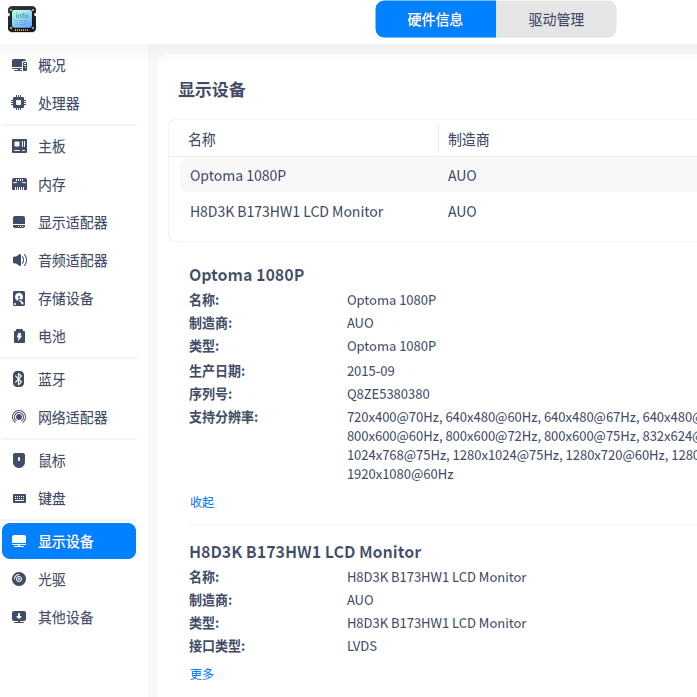Open the 音频适配器 sidebar entry
Image resolution: width=697 pixels, height=697 pixels.
coord(69,260)
